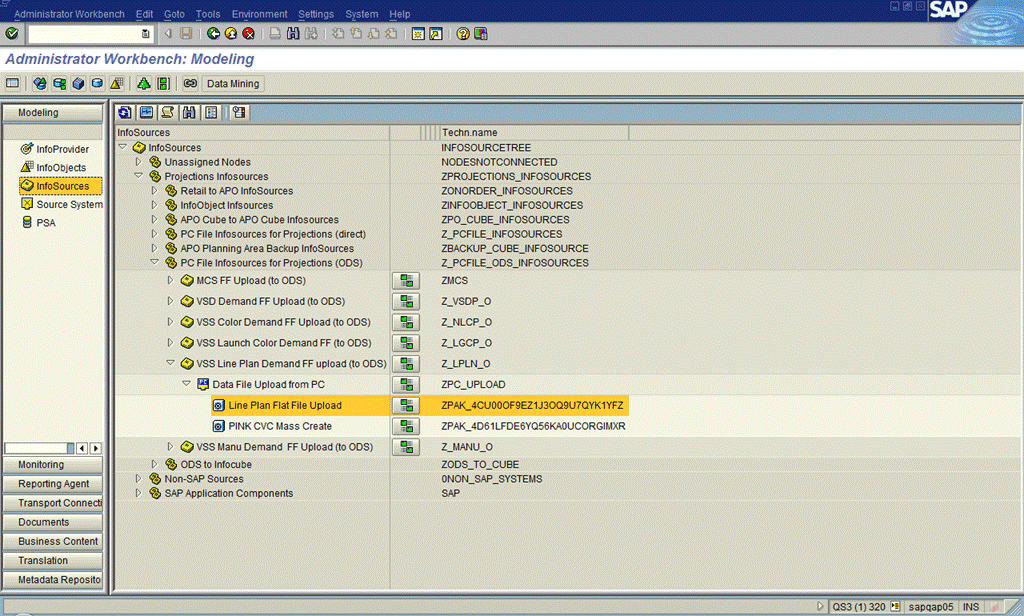This screenshot has width=1024, height=616.
Task: Click inside the command input field
Action: coord(84,33)
